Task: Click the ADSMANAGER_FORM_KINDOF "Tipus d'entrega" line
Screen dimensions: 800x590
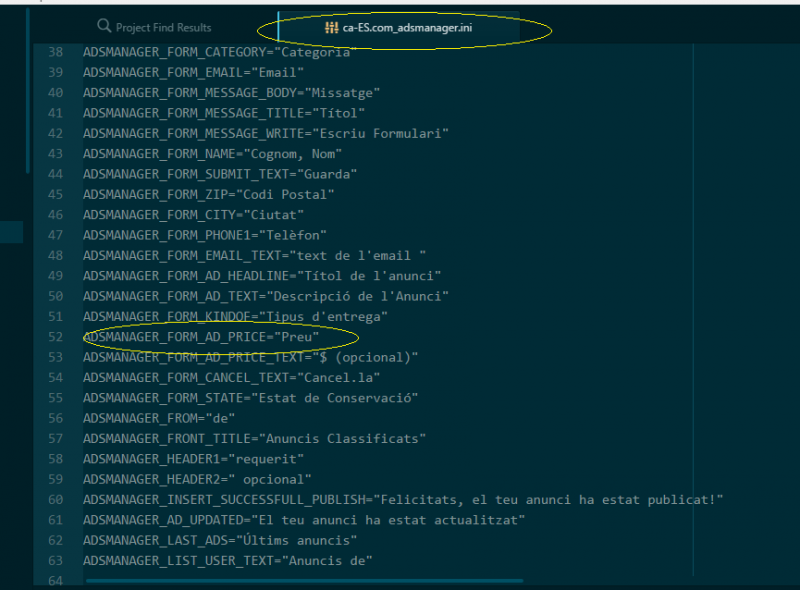Action: (x=235, y=316)
